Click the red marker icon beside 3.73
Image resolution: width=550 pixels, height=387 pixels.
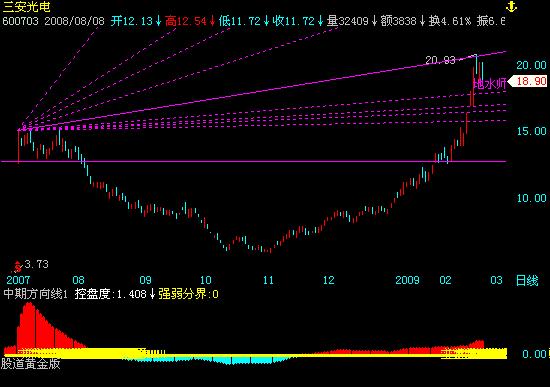coord(17,267)
